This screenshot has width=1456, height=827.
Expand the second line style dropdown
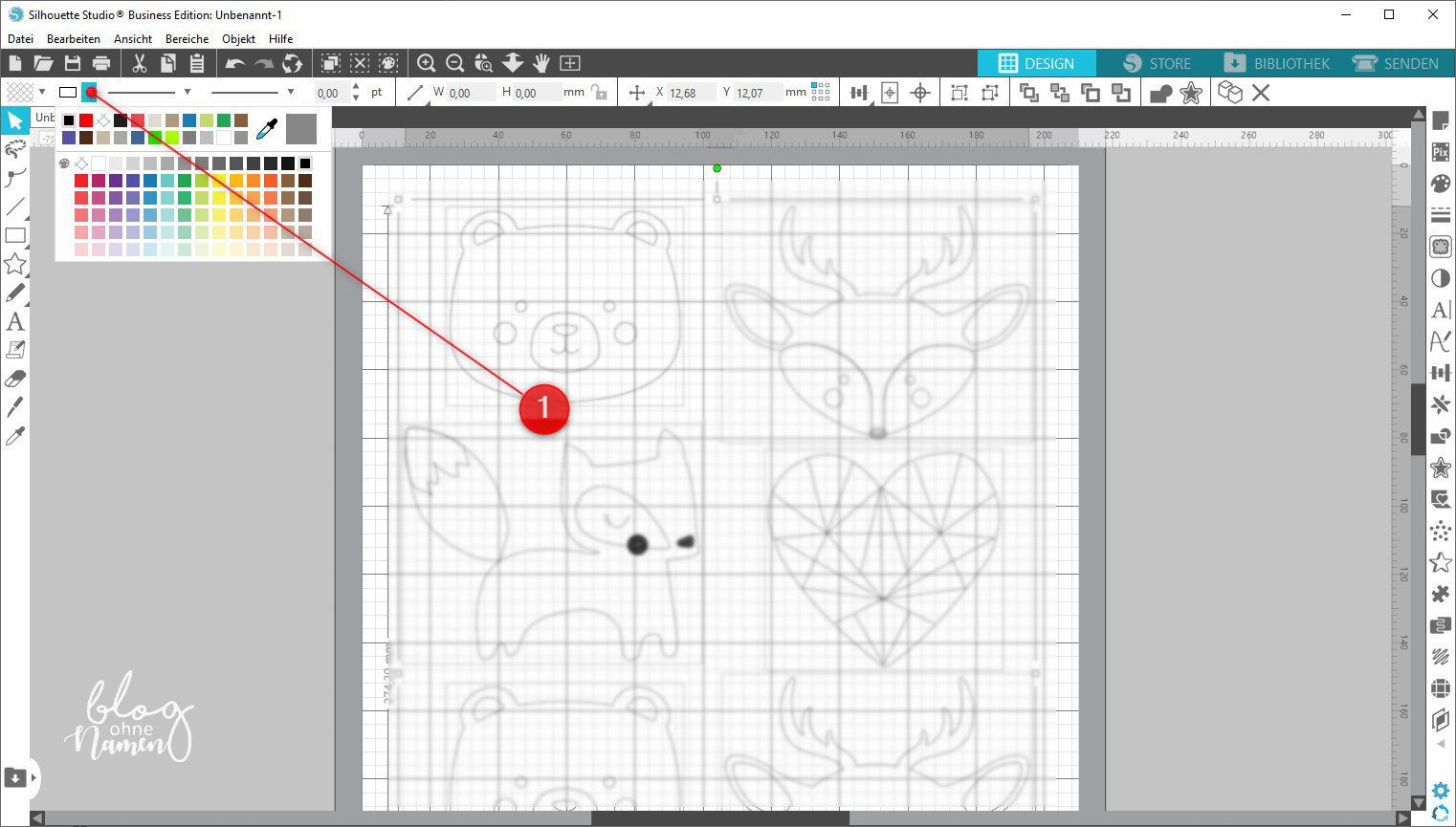pos(291,92)
